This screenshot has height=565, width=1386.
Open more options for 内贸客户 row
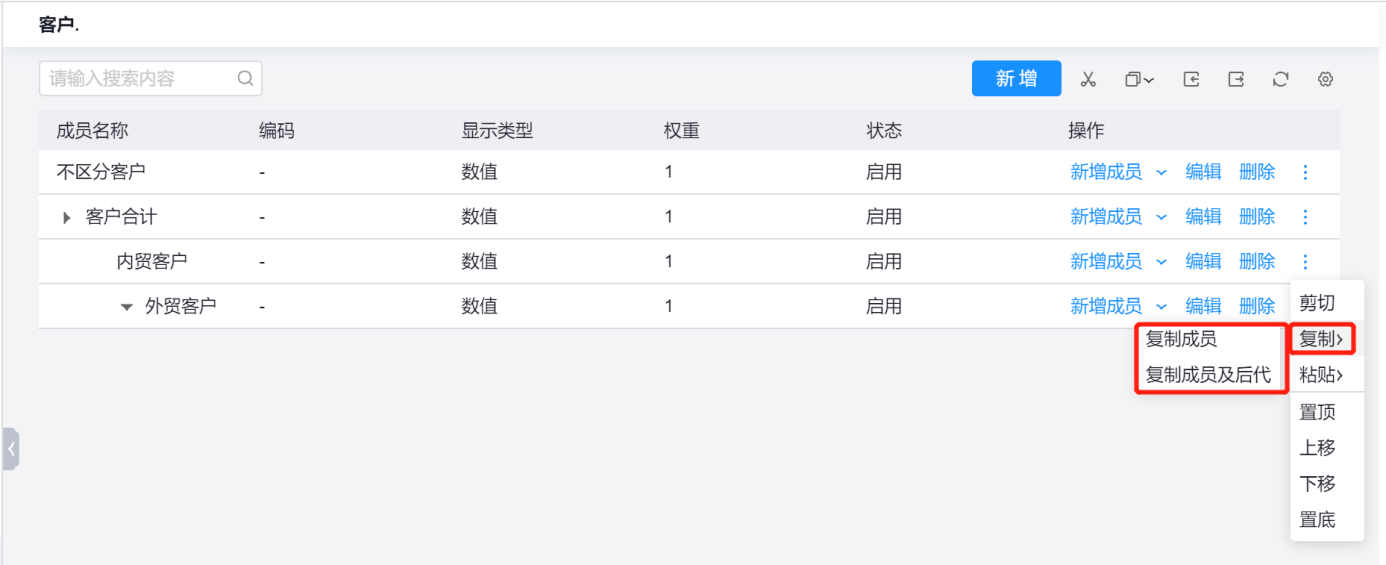pyautogui.click(x=1305, y=262)
